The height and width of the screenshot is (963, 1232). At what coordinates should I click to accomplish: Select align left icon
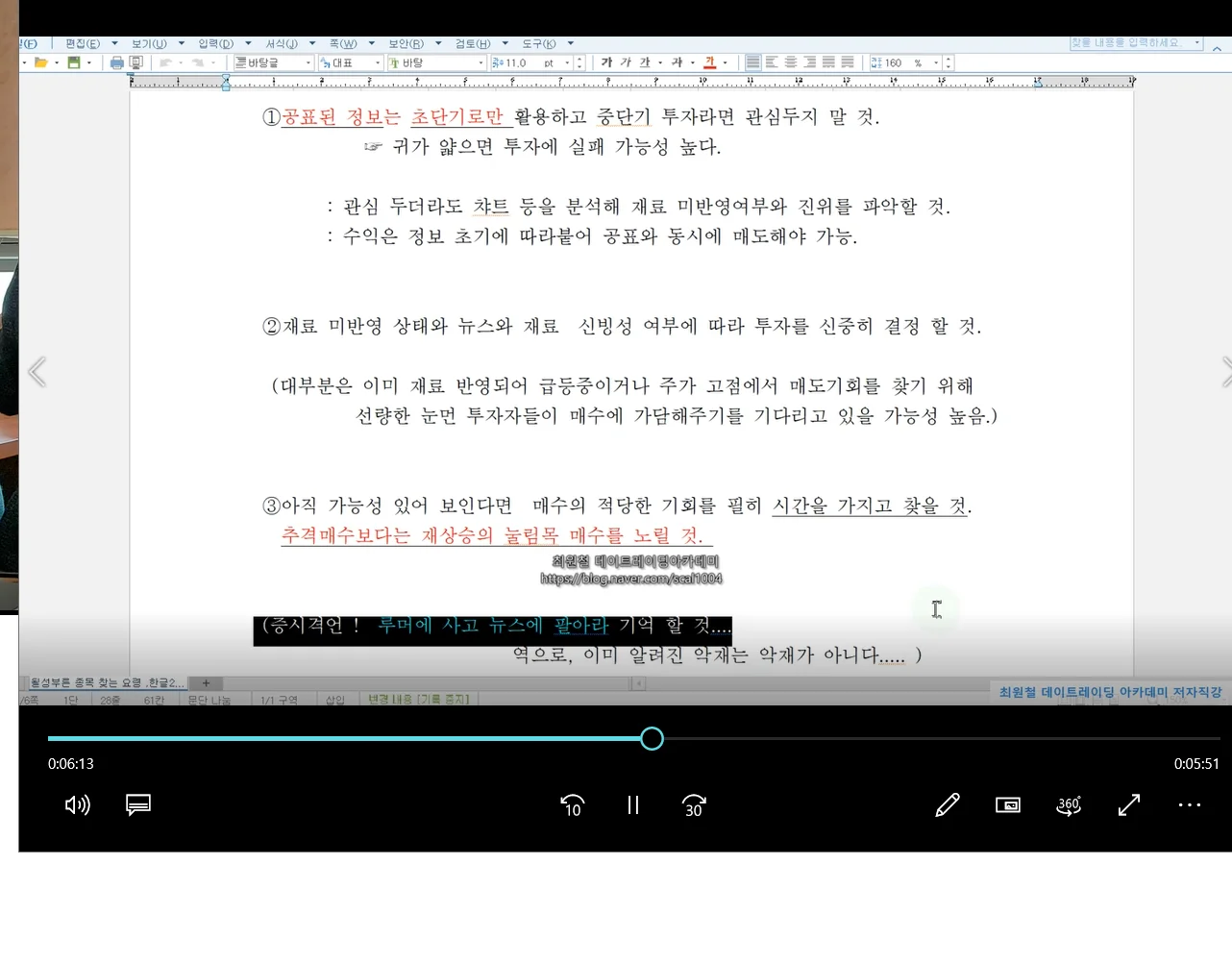pos(772,62)
